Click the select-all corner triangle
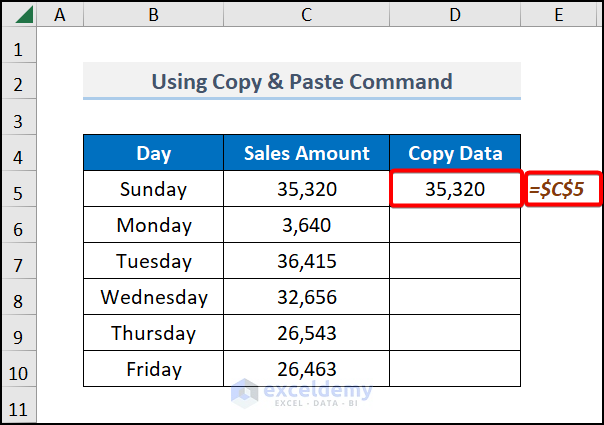Image resolution: width=604 pixels, height=425 pixels. (20, 14)
